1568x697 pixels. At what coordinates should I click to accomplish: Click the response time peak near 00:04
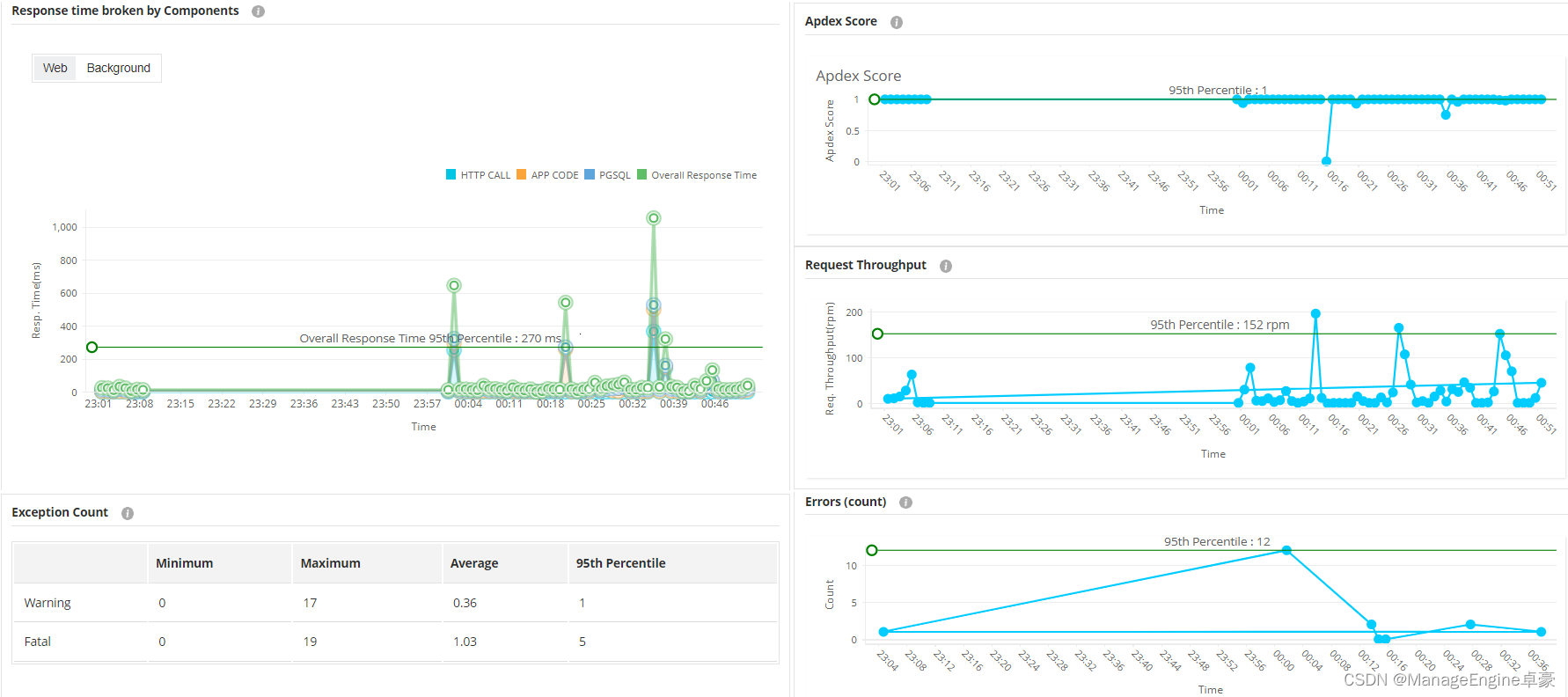(454, 285)
